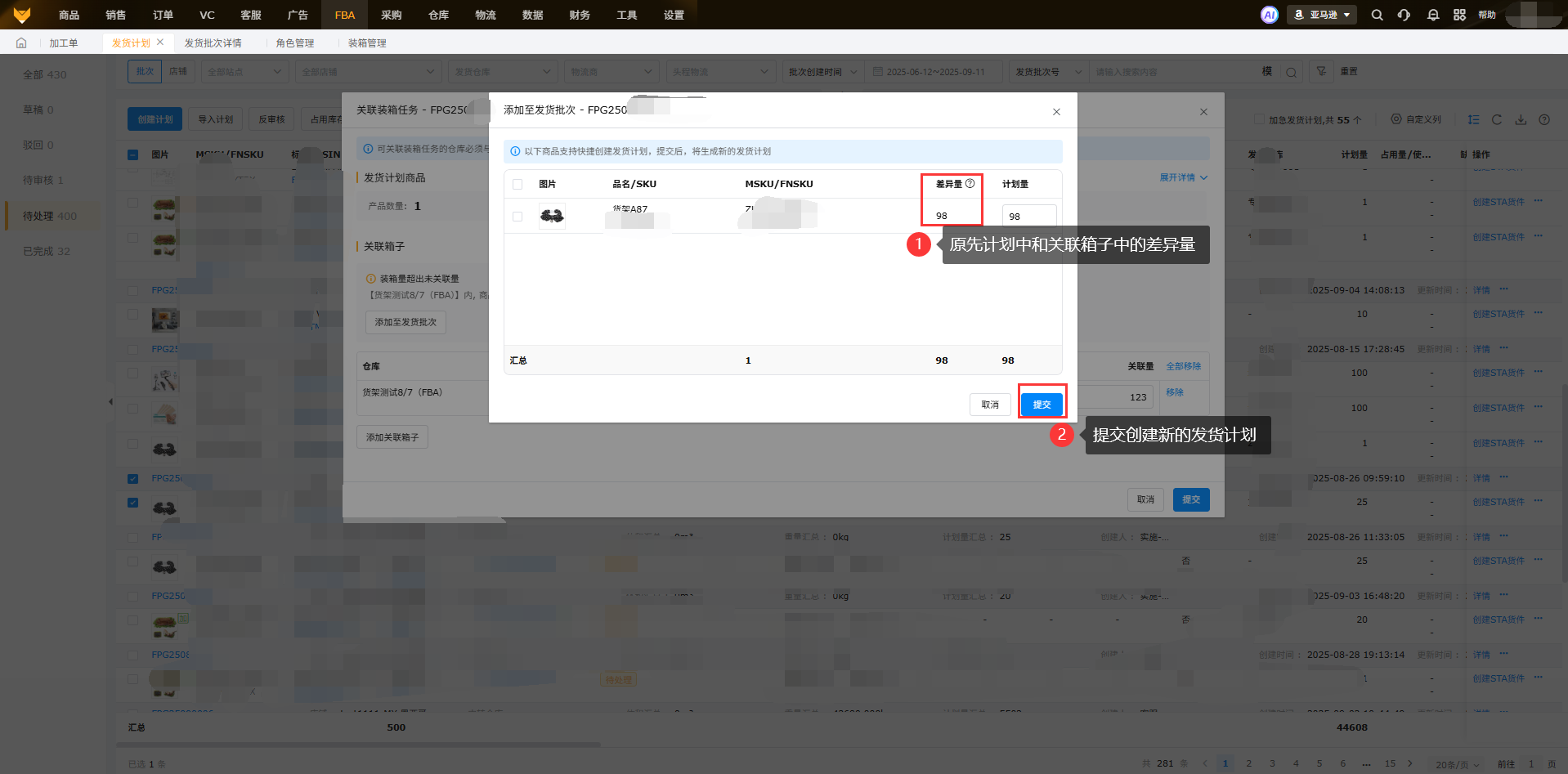Click the 差异量 help question-mark icon
Screen dimensions: 1568x774
[x=970, y=183]
